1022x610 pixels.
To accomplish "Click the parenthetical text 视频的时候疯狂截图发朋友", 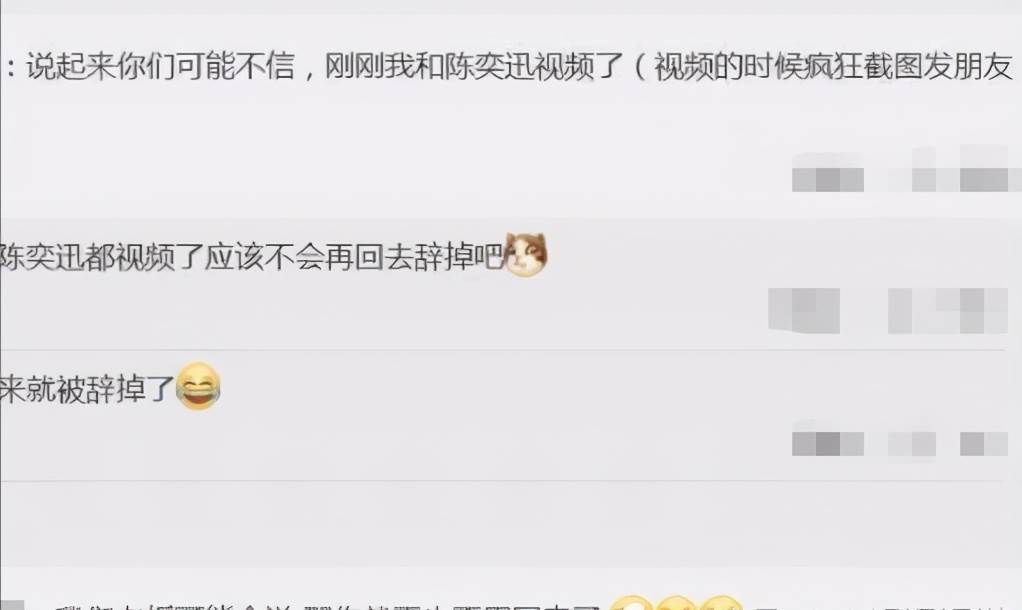I will (x=833, y=67).
